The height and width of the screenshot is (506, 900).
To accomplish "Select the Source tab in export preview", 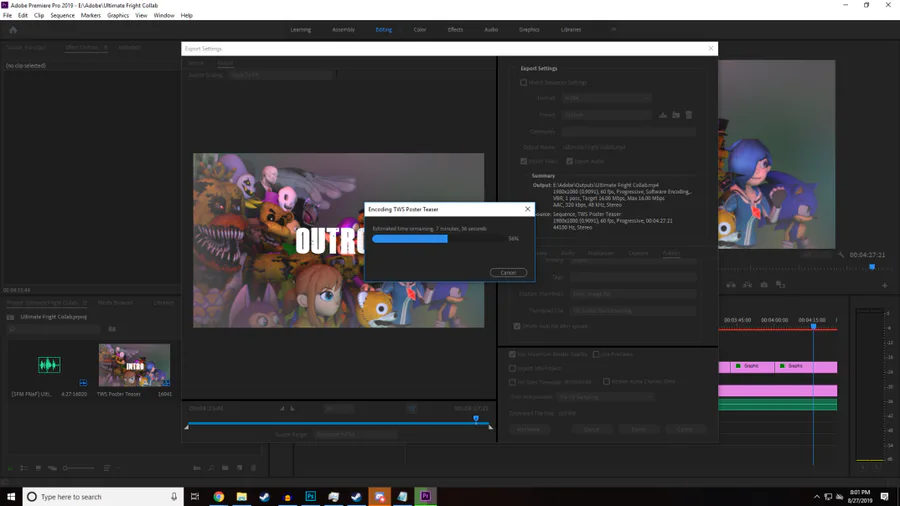I will (196, 63).
